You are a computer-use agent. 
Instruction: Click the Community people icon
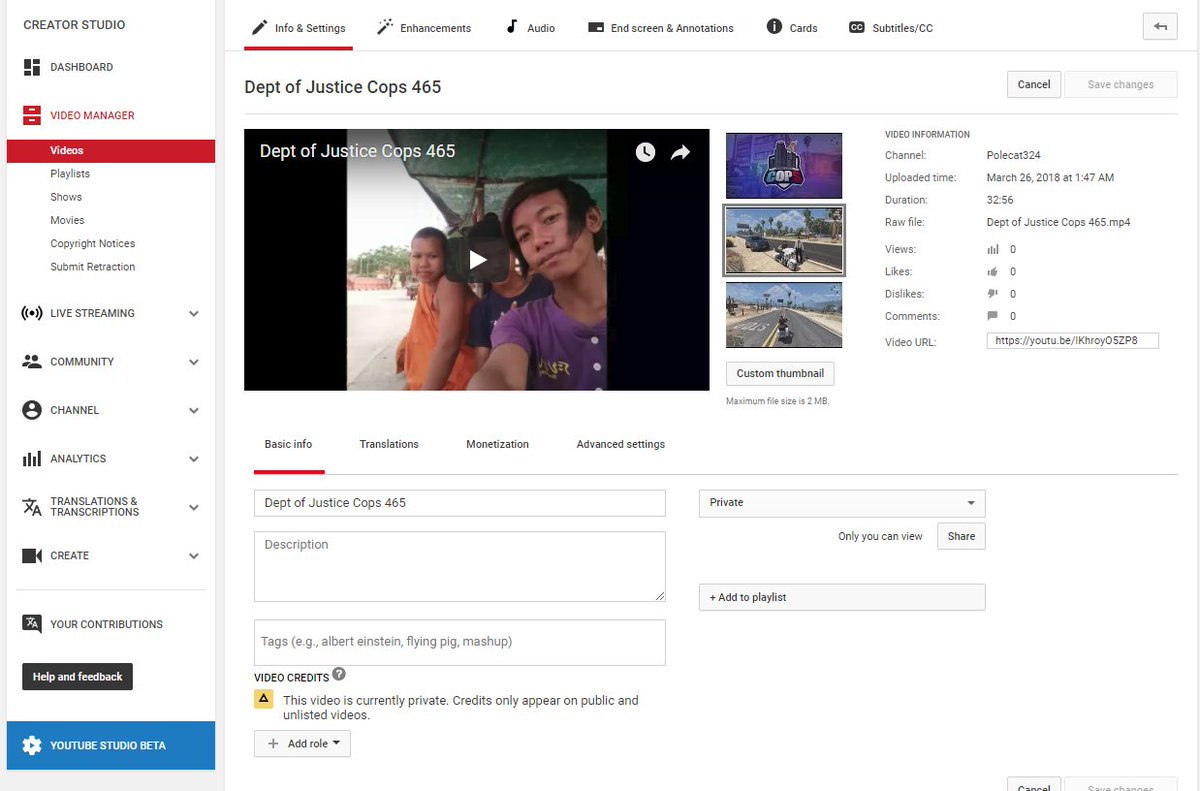pos(32,362)
